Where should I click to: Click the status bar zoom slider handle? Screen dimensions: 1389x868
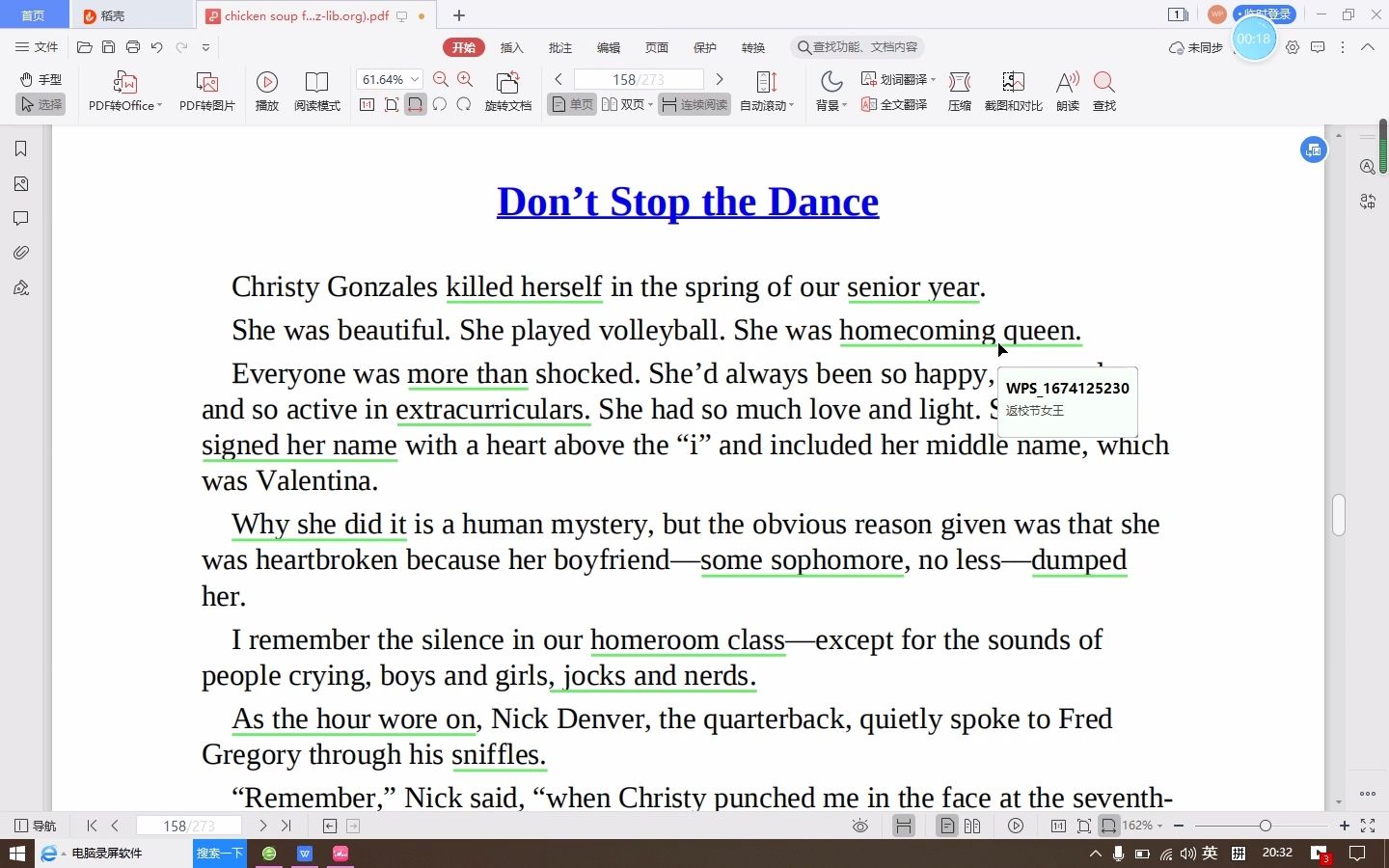coord(1265,826)
